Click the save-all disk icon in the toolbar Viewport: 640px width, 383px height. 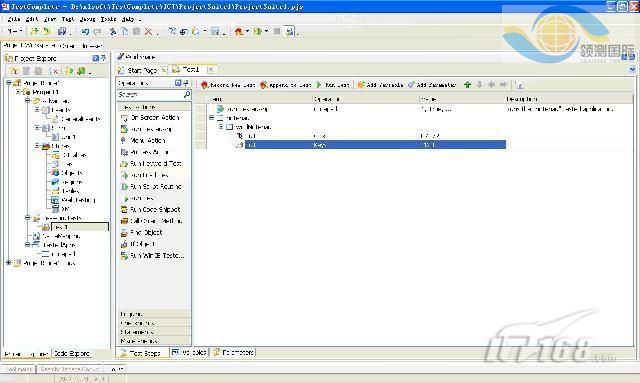(x=62, y=31)
